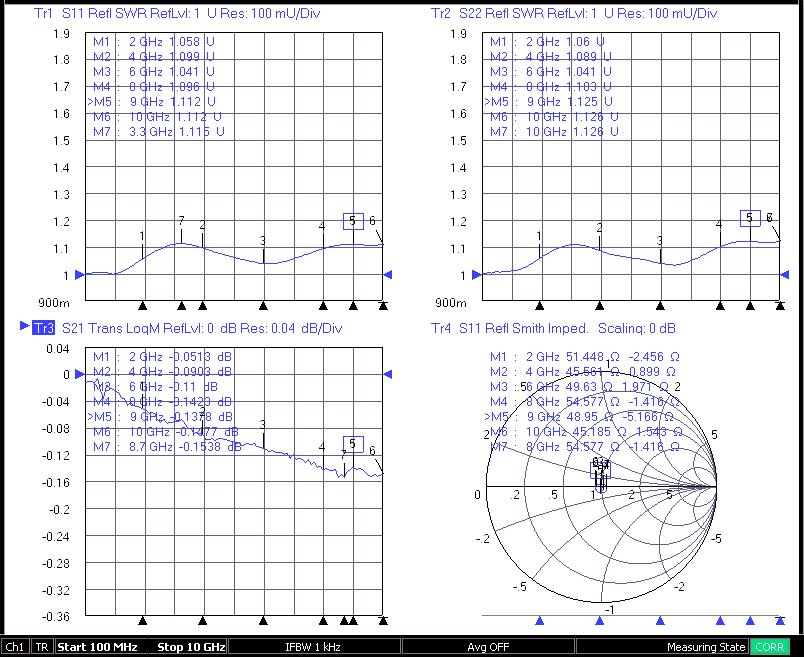Click Tr4 blue axis triangle for 6 GHz marker
This screenshot has height=657, width=804.
pyautogui.click(x=660, y=621)
